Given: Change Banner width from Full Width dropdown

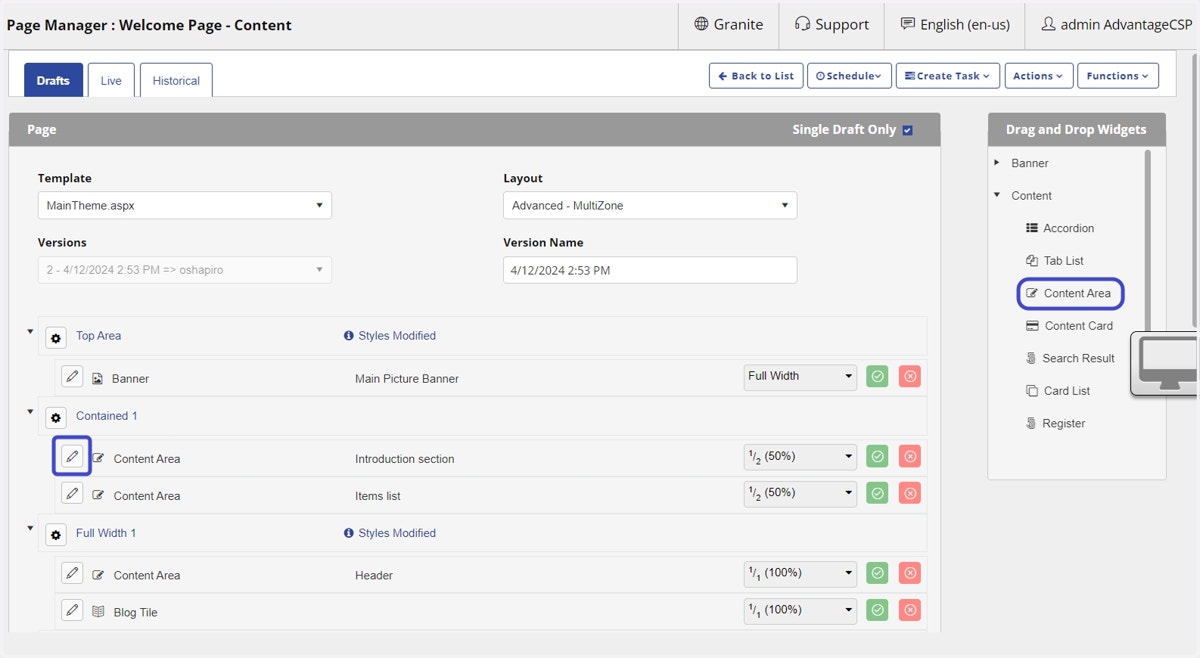Looking at the screenshot, I should pos(801,376).
